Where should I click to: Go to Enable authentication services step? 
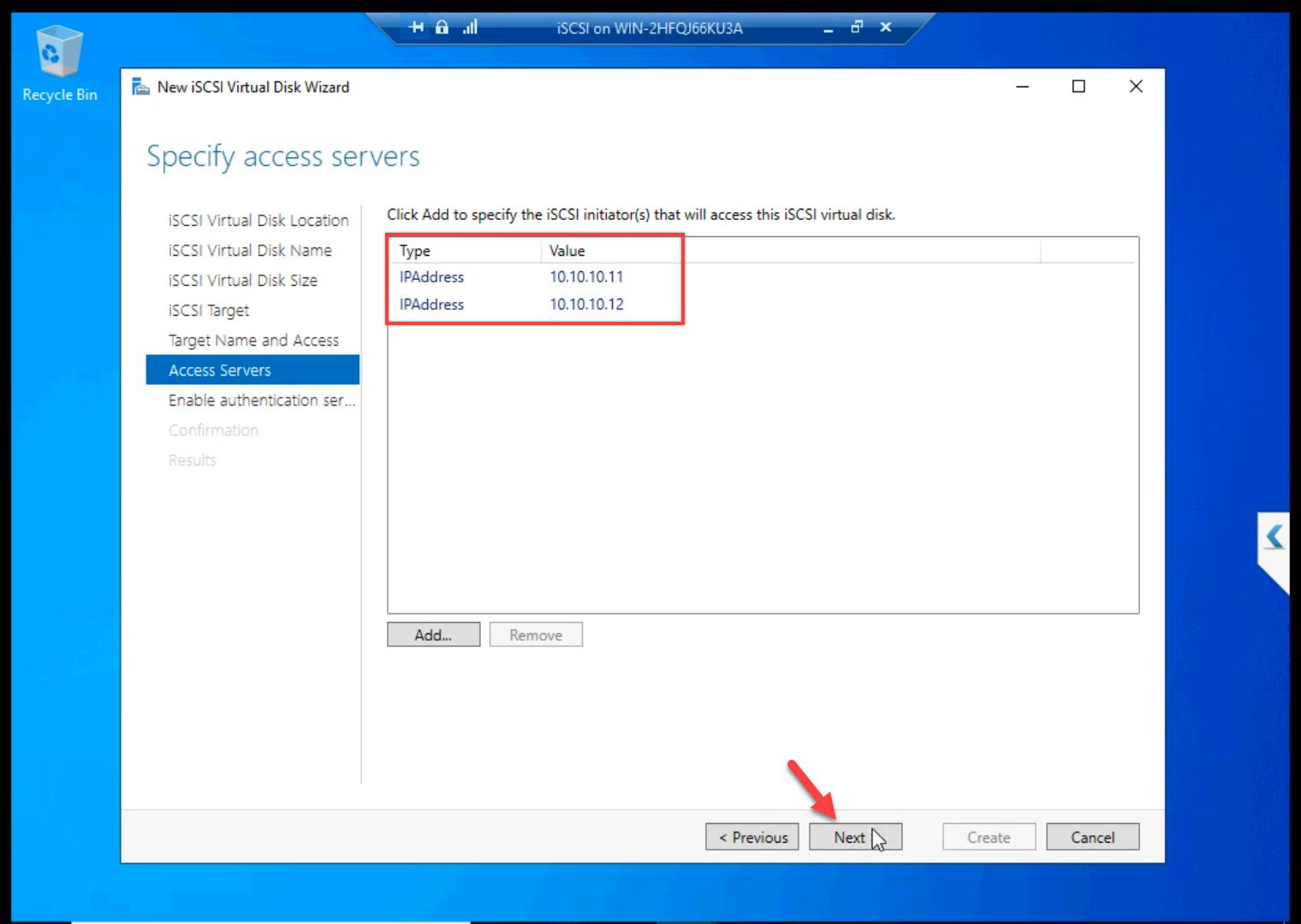coord(262,400)
